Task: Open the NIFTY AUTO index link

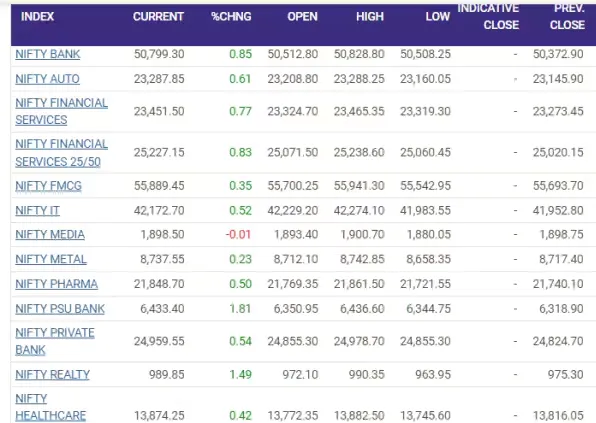Action: point(47,79)
